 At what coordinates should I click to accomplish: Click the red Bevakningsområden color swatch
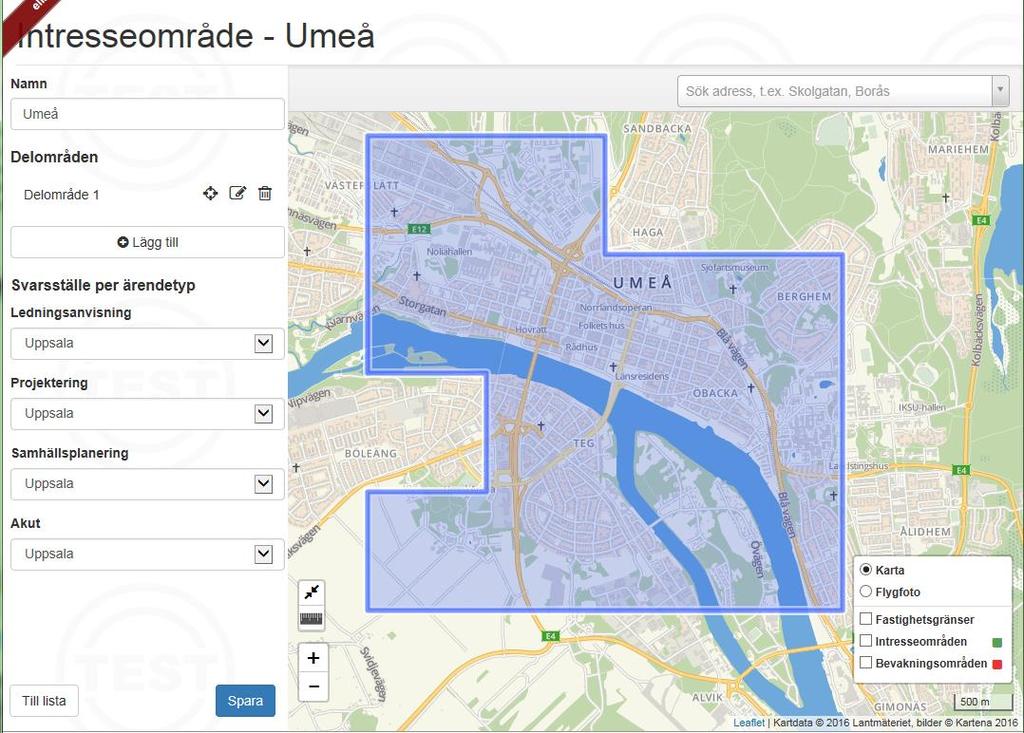coord(997,664)
